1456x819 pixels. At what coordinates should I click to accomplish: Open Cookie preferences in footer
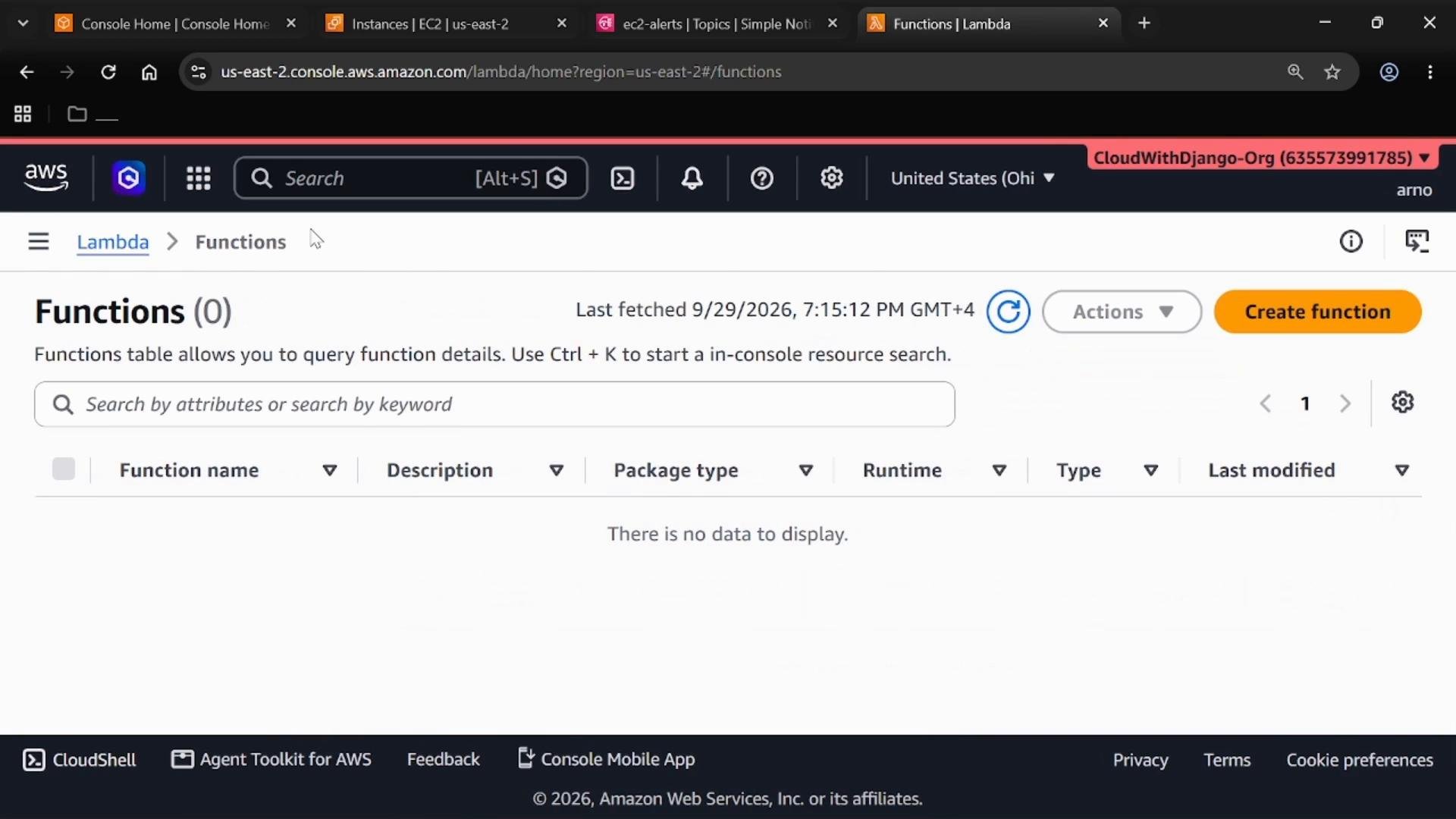(1360, 760)
